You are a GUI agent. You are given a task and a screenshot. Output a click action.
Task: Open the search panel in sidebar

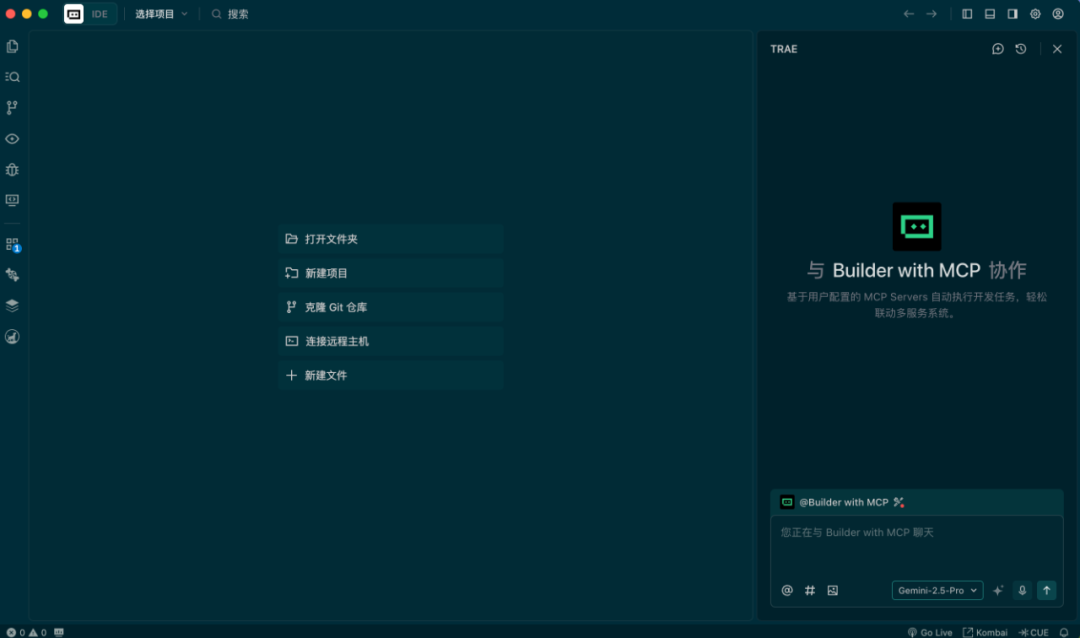click(x=12, y=77)
